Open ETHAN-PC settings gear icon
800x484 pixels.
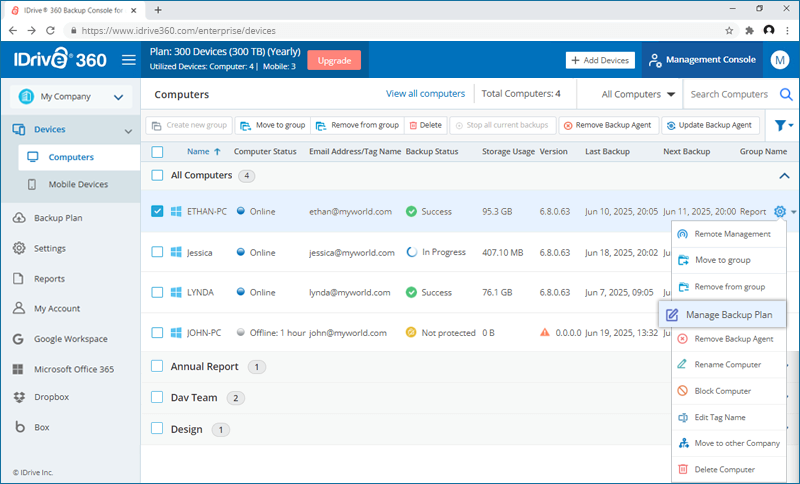pyautogui.click(x=780, y=212)
